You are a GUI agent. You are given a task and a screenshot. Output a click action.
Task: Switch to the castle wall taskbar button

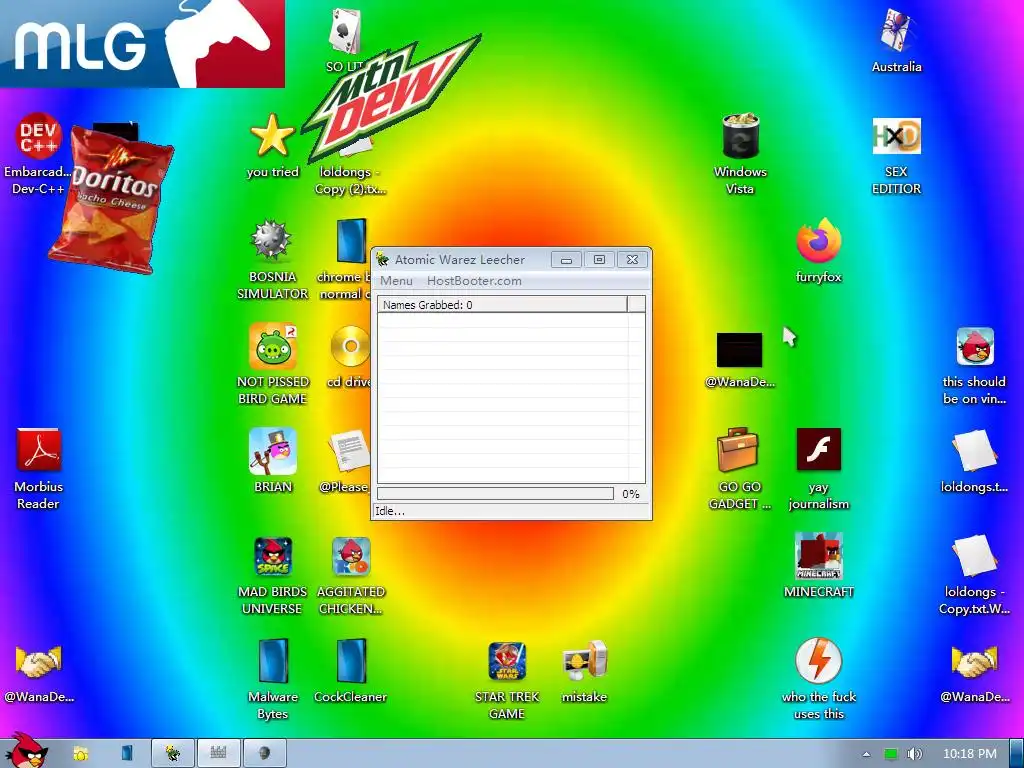pyautogui.click(x=219, y=754)
